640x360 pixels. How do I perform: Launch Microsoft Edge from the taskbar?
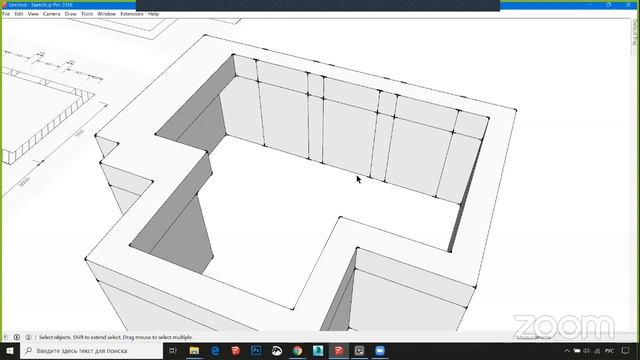(215, 351)
